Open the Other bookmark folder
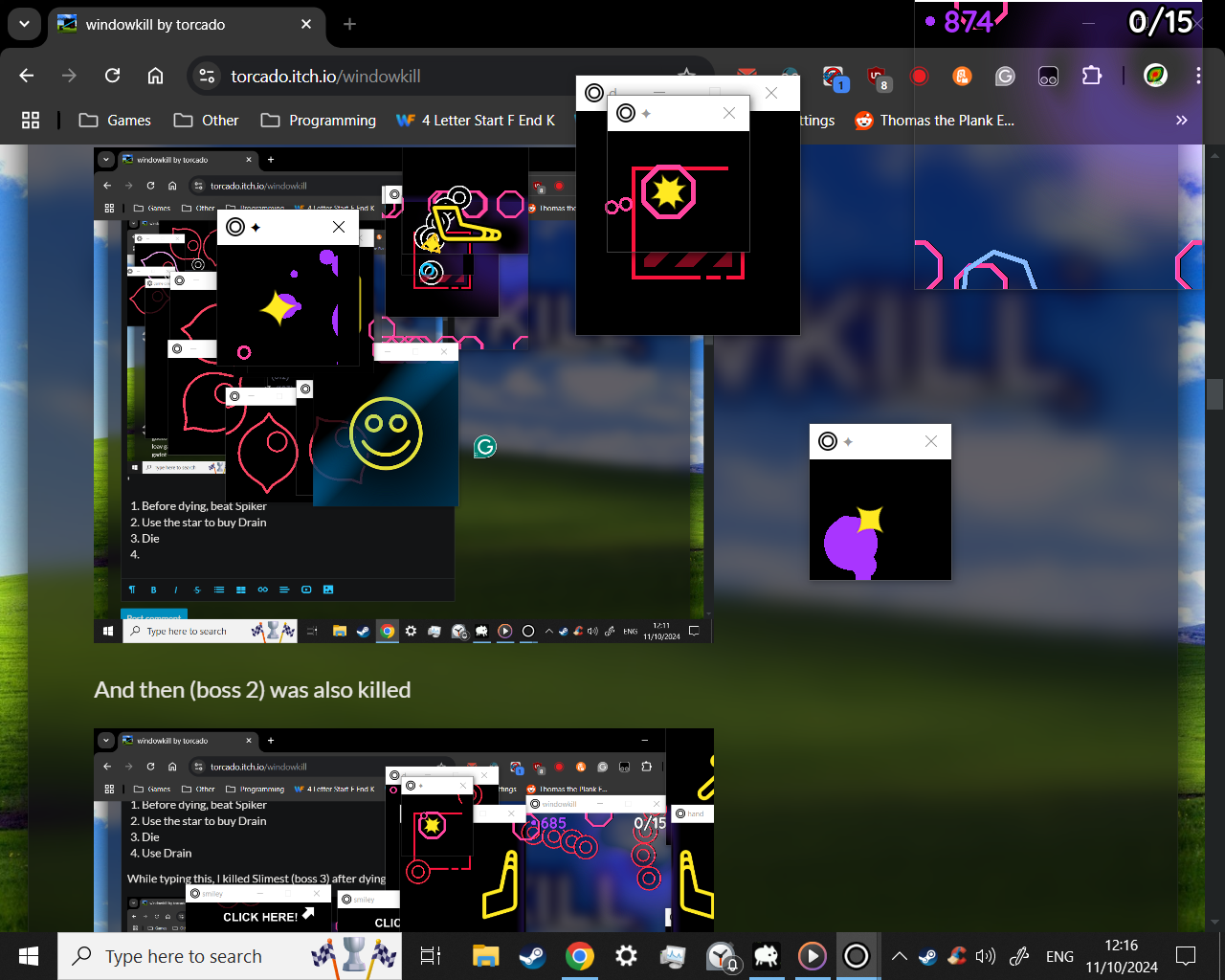 click(x=206, y=120)
